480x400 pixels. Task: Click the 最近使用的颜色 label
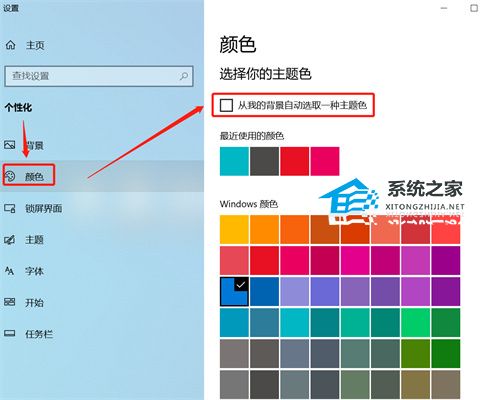[x=252, y=136]
